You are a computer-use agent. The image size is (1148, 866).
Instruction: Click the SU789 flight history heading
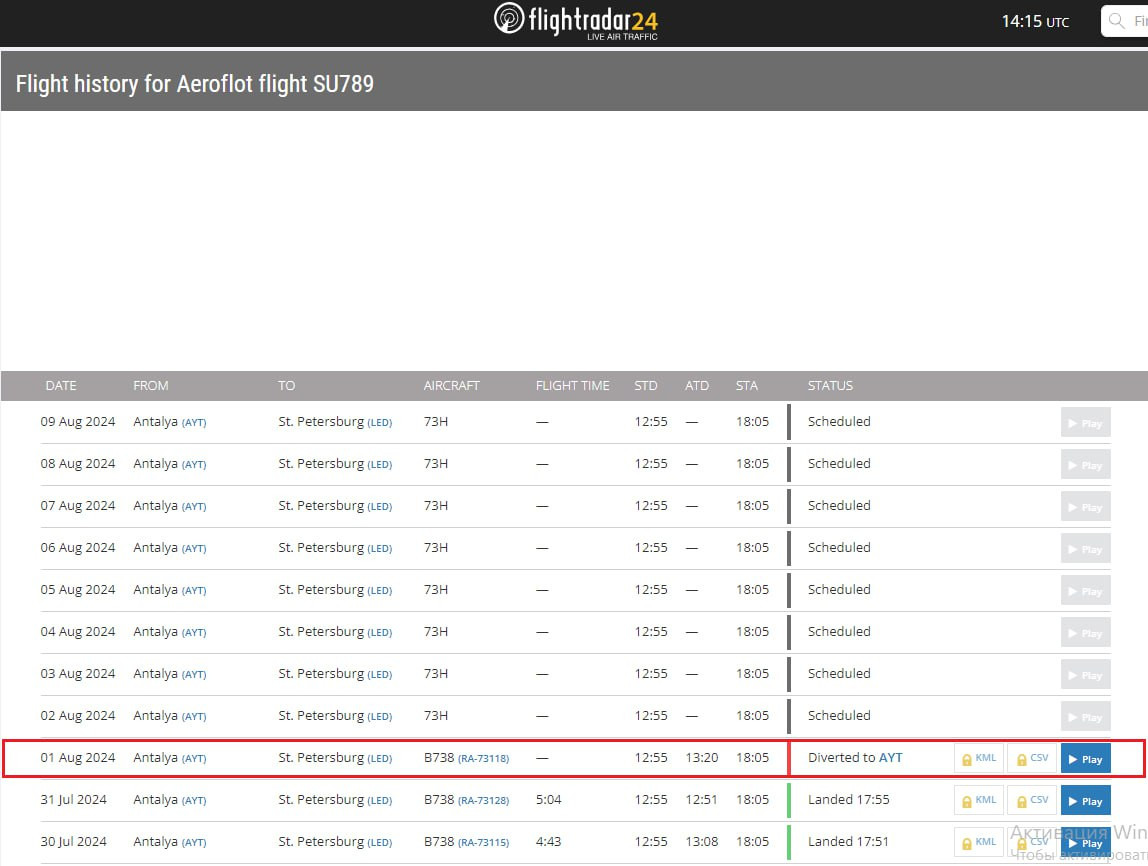(195, 84)
